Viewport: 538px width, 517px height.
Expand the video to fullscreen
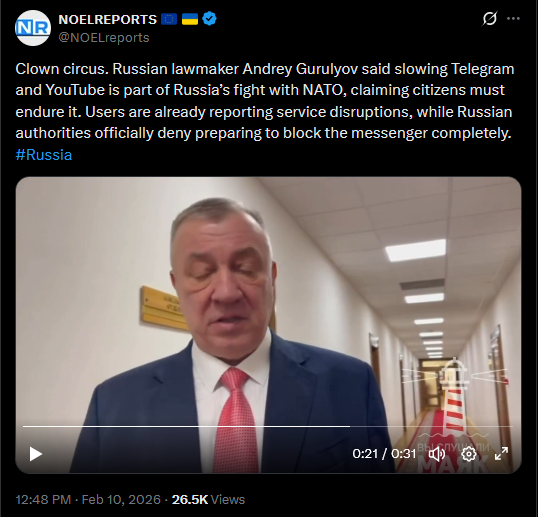coord(501,454)
